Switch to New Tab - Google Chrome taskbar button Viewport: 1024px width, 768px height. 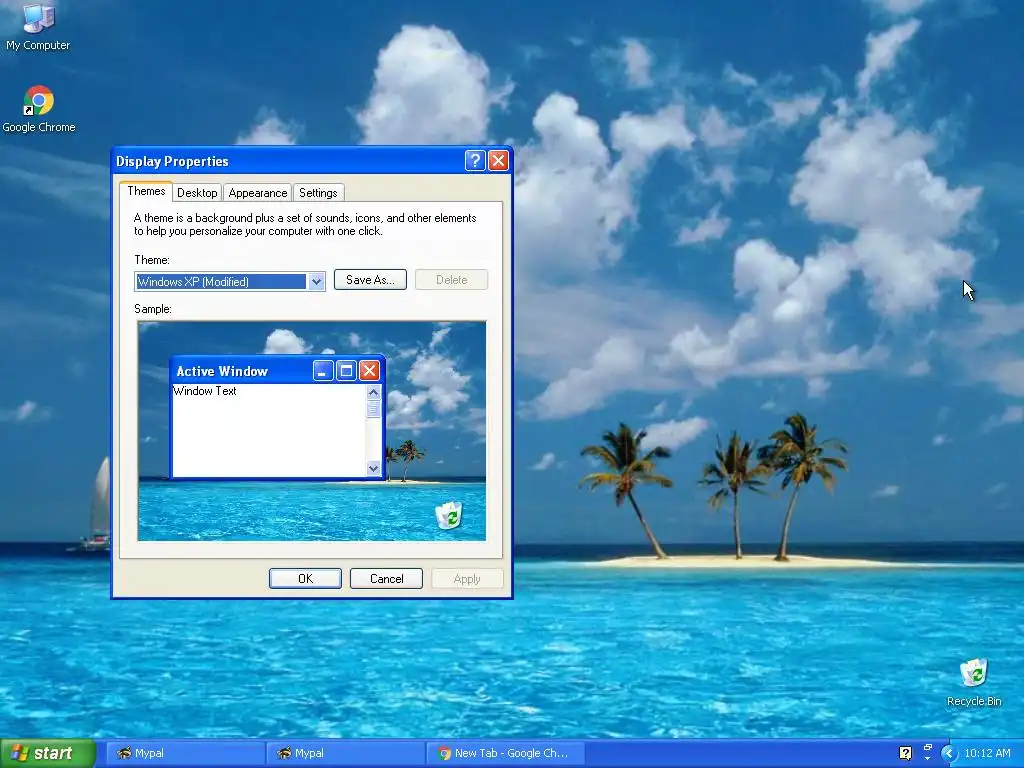click(x=505, y=753)
